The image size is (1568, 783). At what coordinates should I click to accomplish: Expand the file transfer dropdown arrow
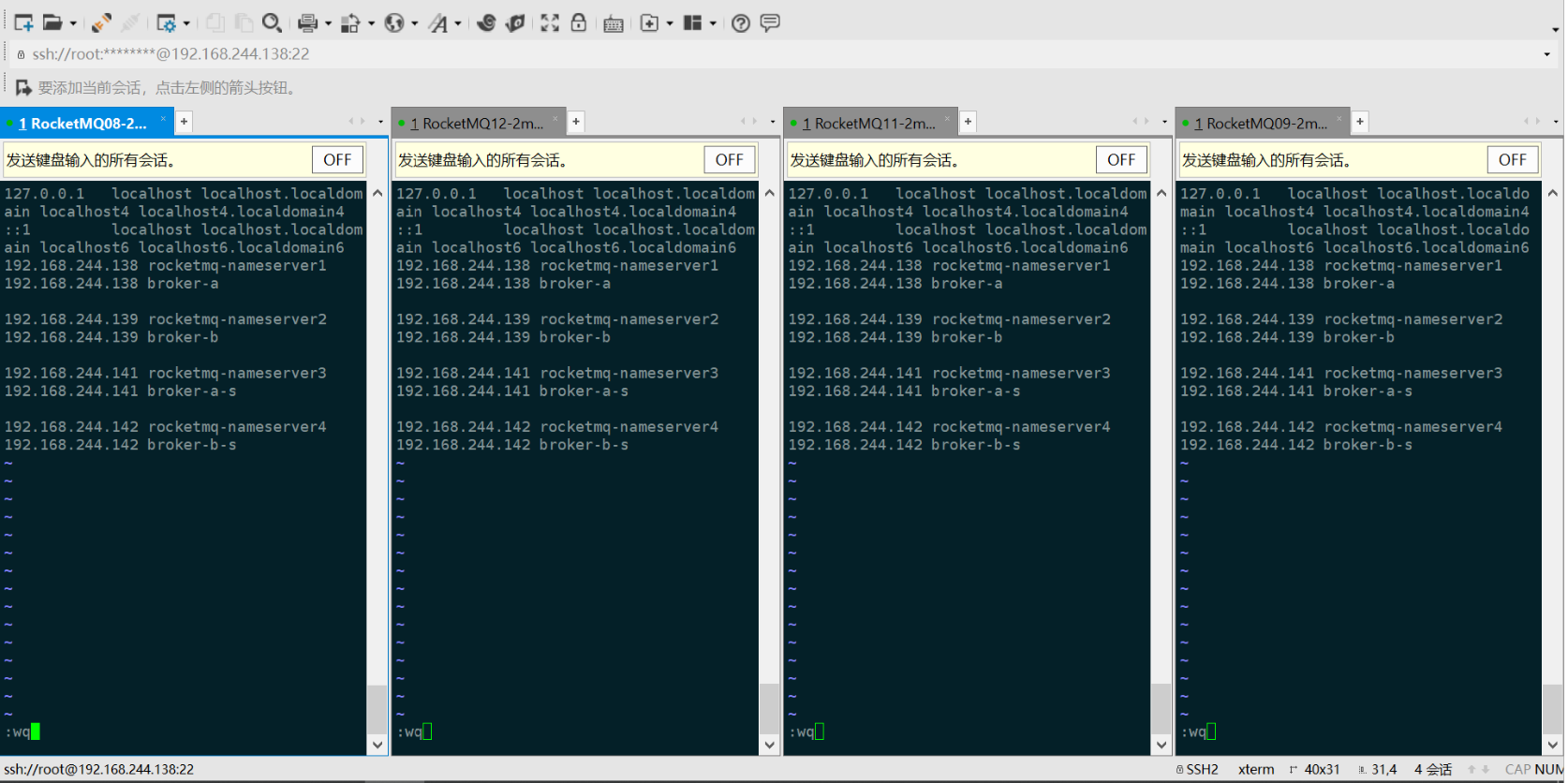371,23
